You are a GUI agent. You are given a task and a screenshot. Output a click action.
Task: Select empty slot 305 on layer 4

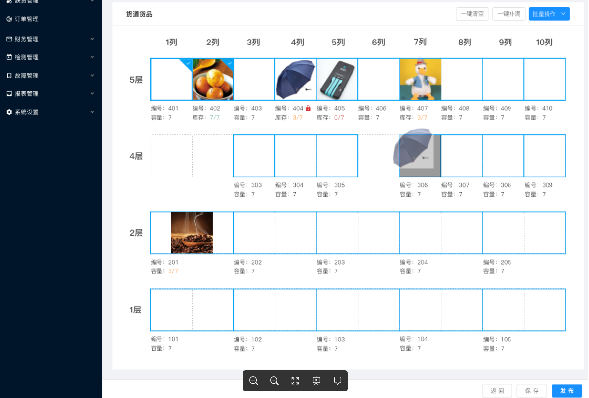coord(337,155)
